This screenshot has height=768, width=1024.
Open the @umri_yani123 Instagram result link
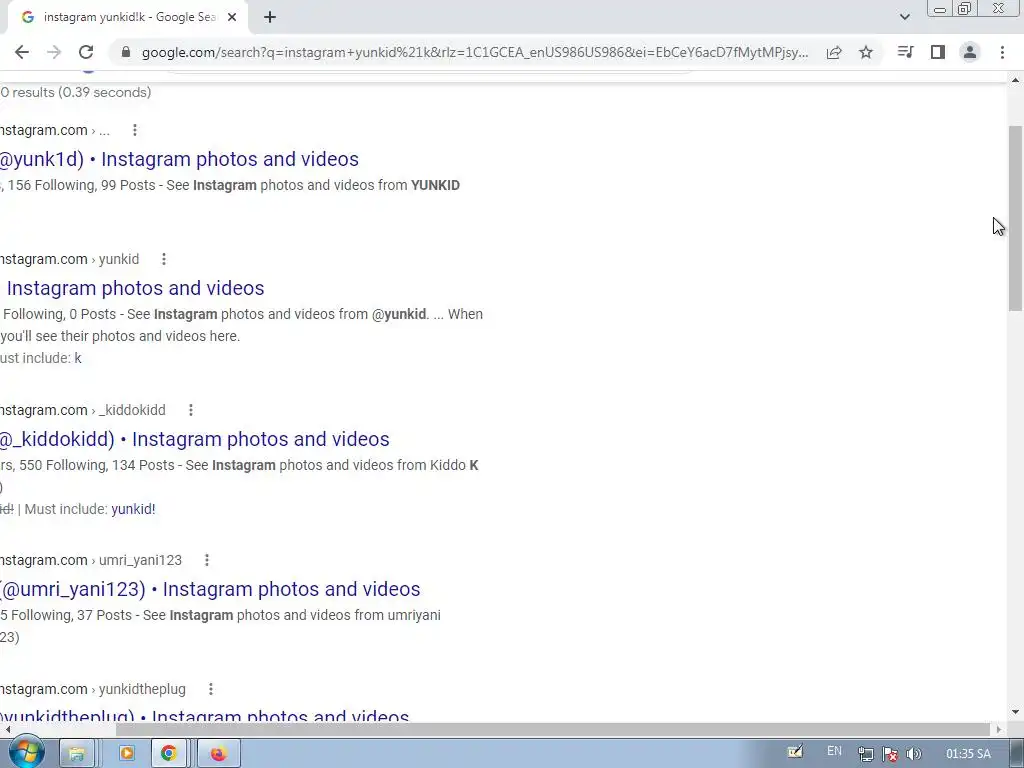tap(210, 589)
